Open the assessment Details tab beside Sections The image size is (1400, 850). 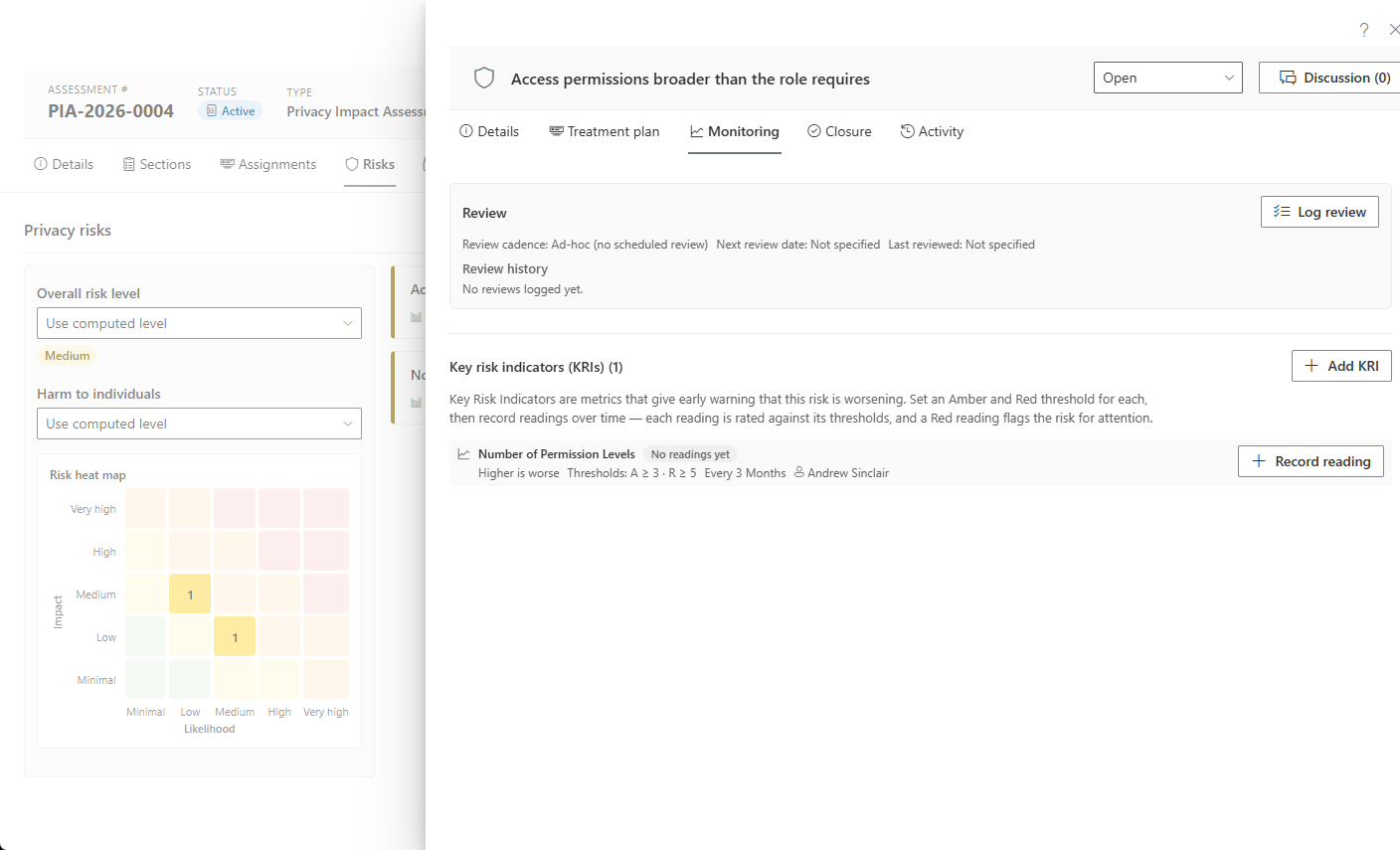(64, 164)
